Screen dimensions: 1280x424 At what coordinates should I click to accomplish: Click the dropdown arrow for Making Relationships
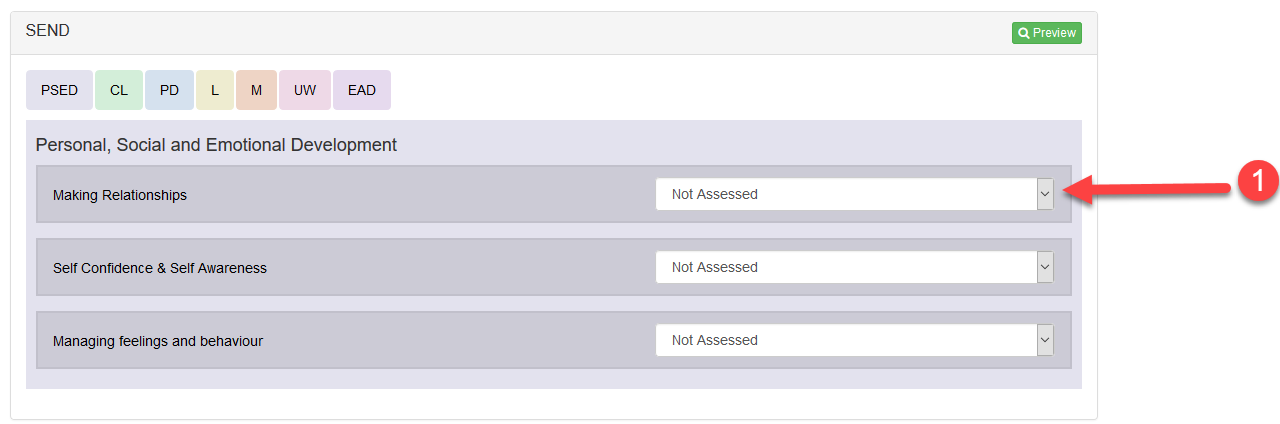[1045, 194]
